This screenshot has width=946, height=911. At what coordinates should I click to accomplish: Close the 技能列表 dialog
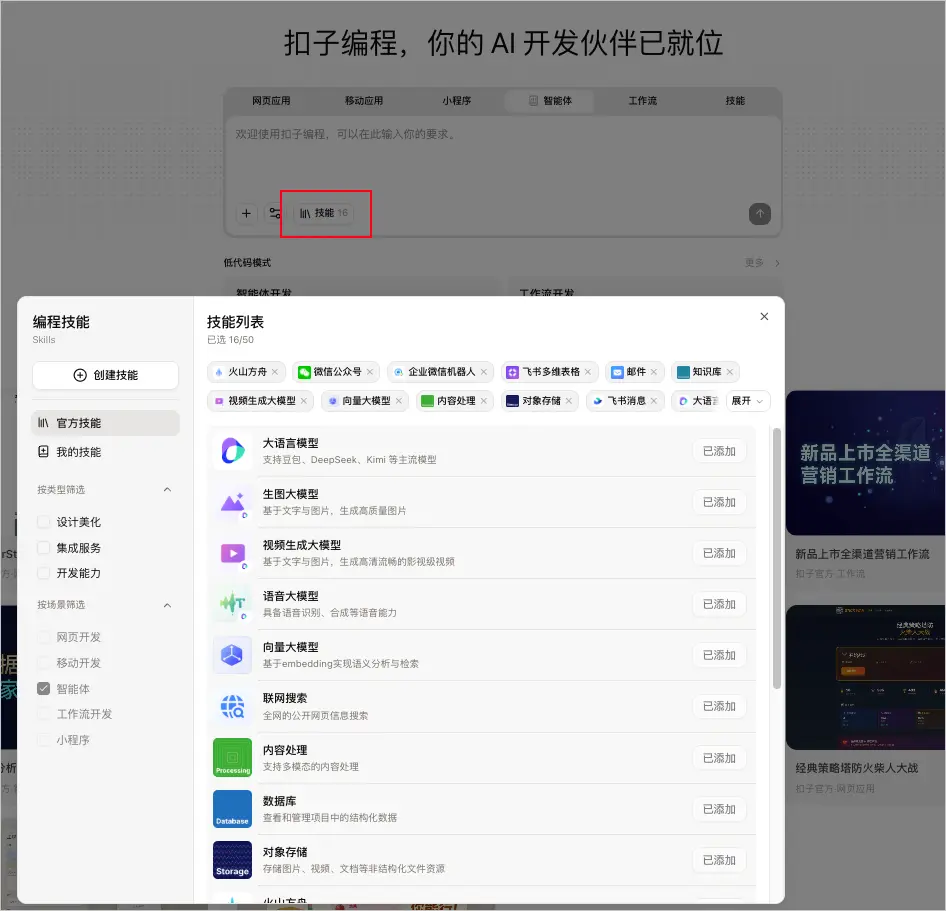(x=764, y=316)
